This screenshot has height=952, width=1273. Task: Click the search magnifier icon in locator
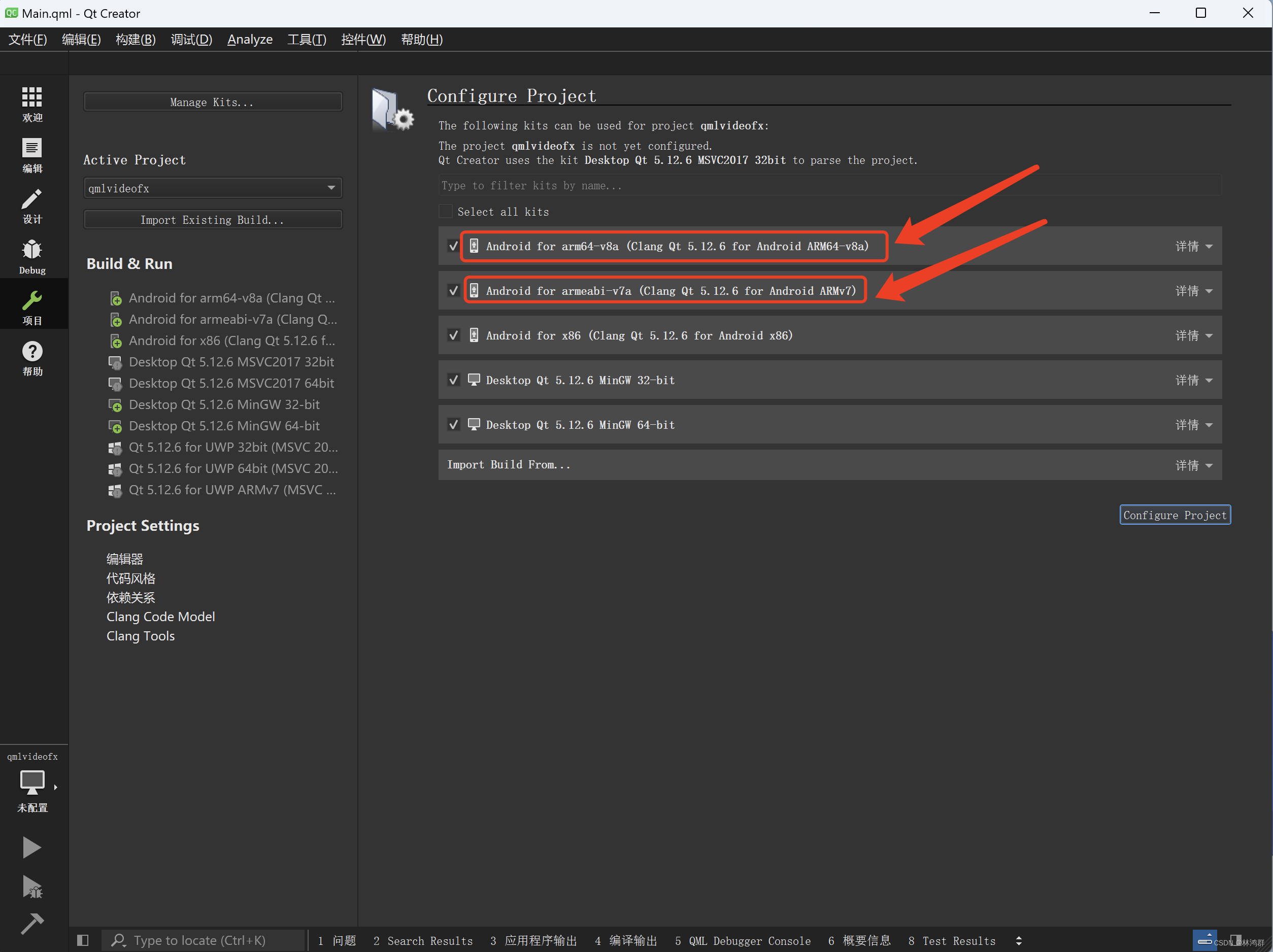pyautogui.click(x=119, y=940)
